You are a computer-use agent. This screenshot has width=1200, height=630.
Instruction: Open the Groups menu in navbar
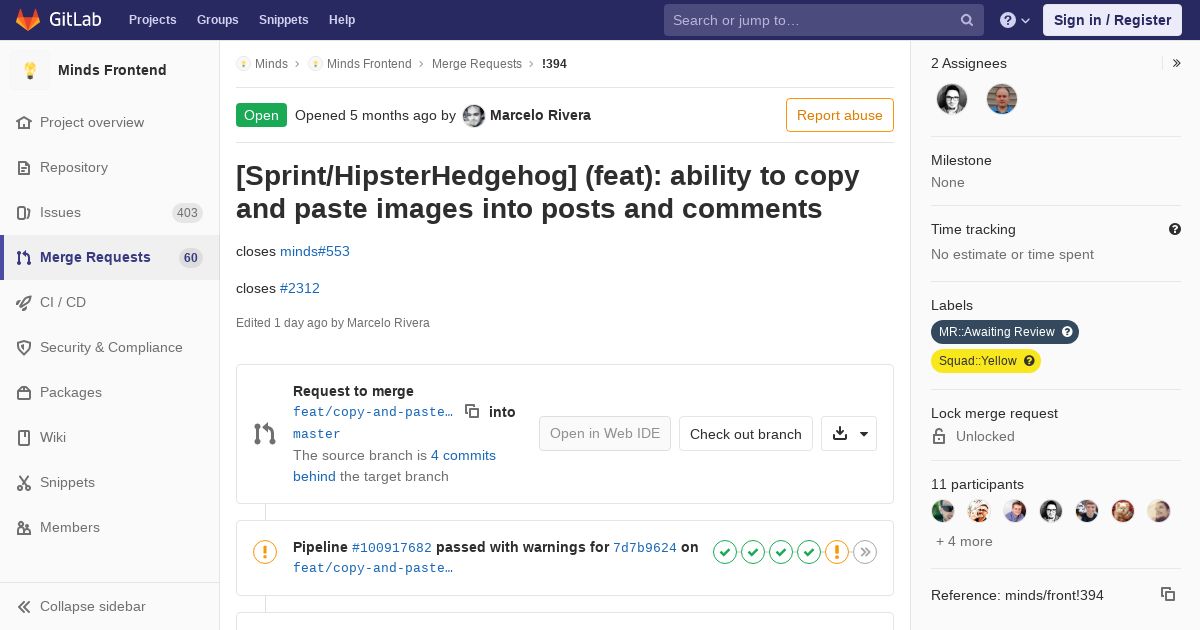(x=217, y=20)
